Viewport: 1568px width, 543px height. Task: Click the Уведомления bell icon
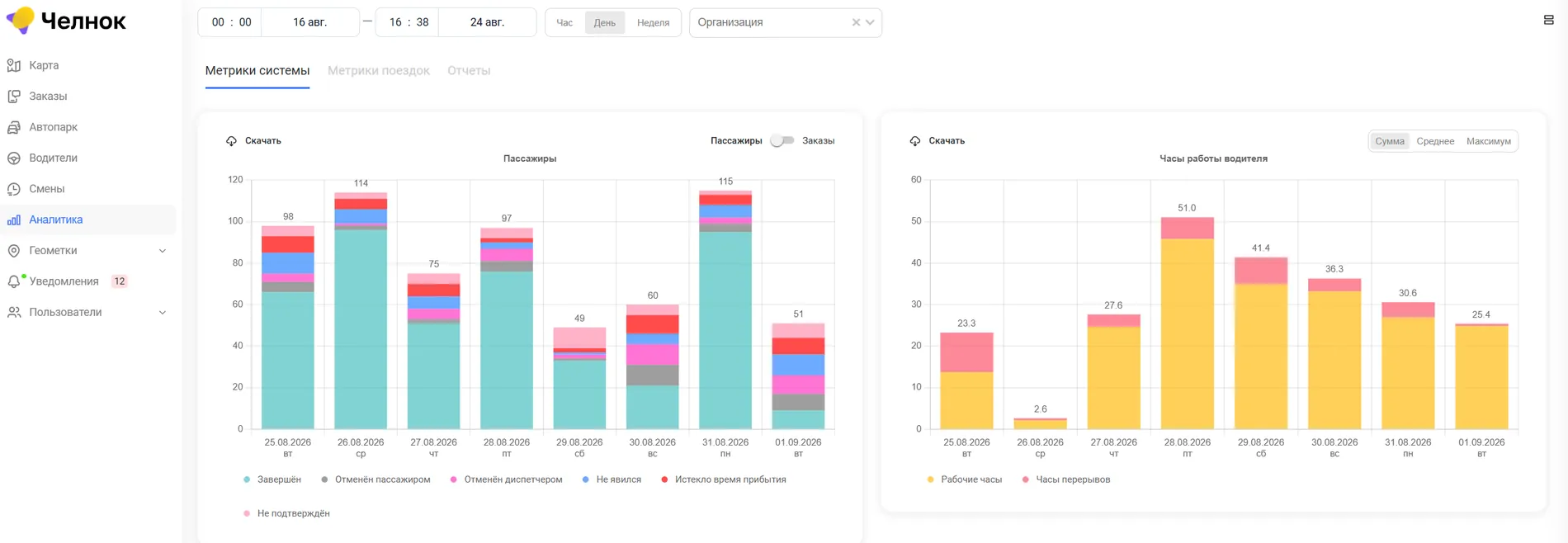(x=14, y=281)
